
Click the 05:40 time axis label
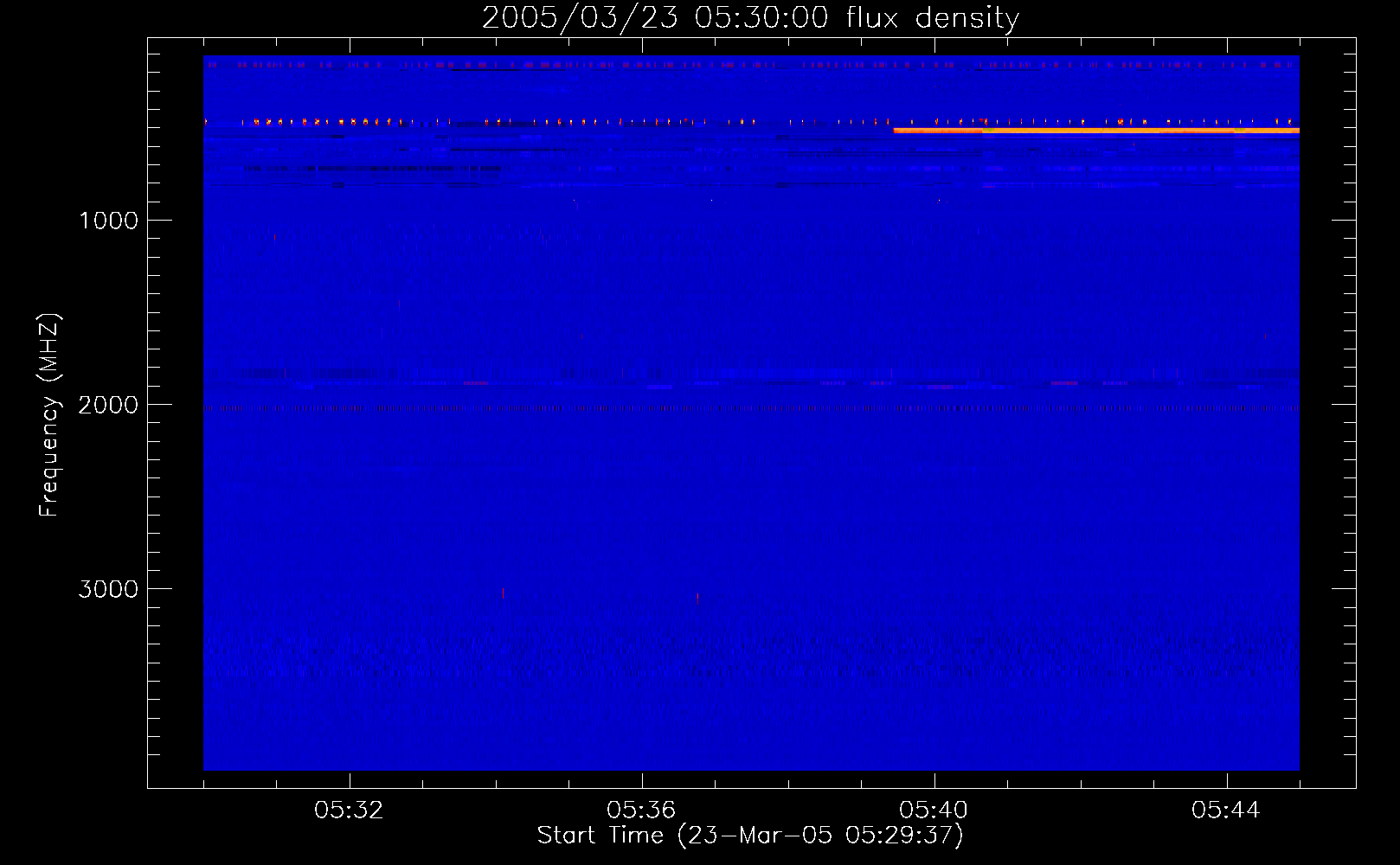coord(934,811)
